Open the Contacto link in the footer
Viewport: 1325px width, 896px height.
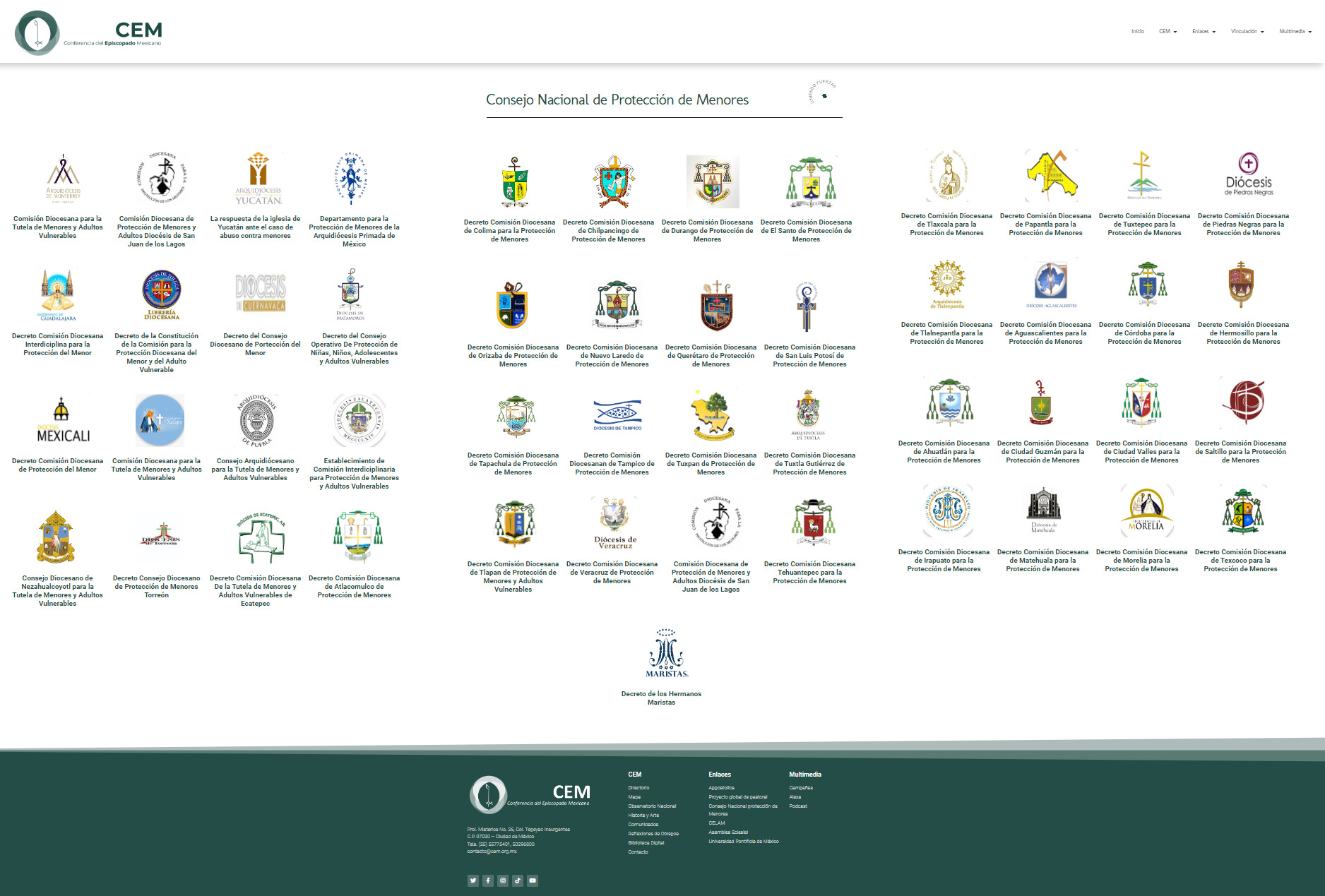pyautogui.click(x=638, y=852)
